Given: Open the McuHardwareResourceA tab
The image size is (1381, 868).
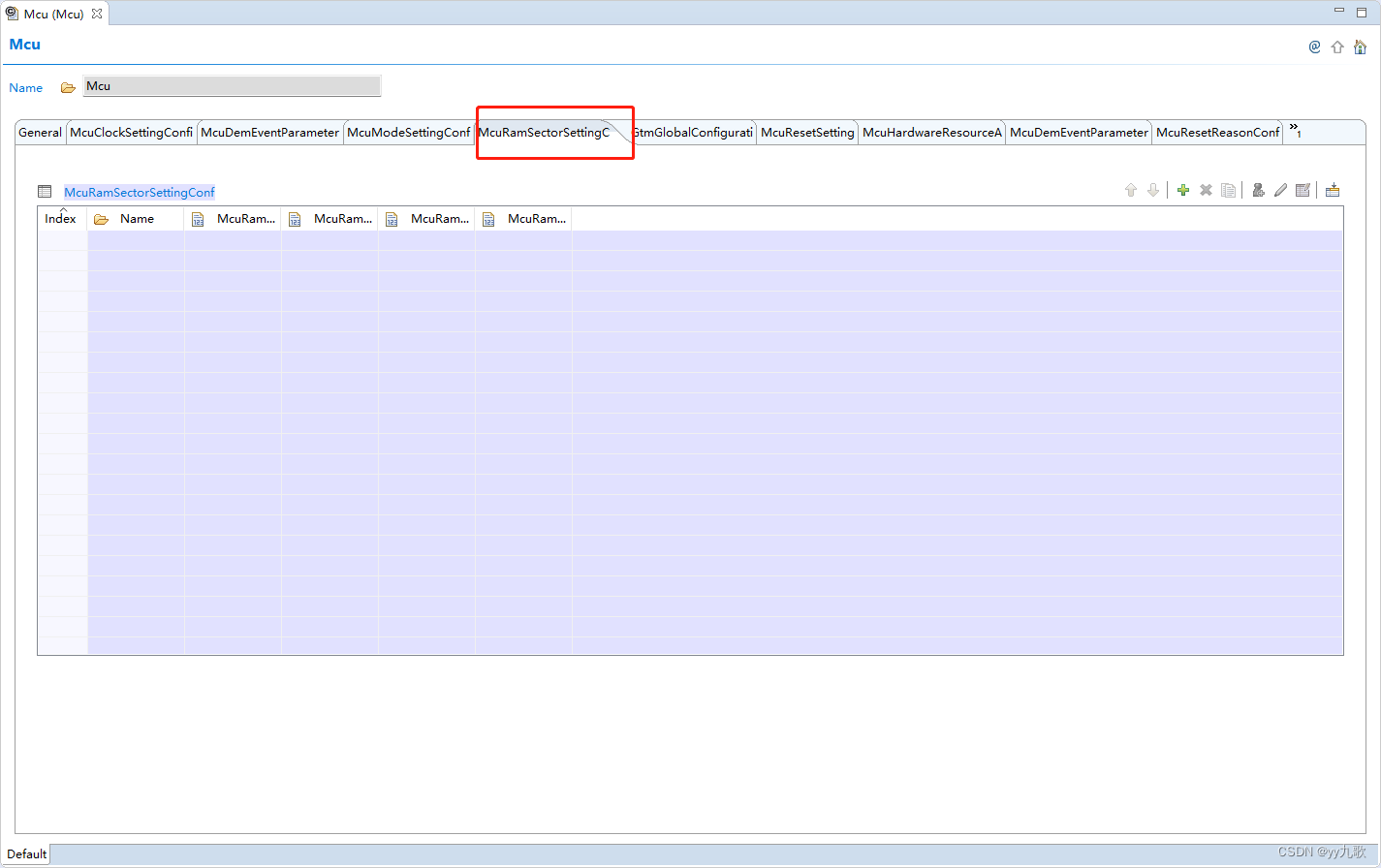Looking at the screenshot, I should 932,133.
